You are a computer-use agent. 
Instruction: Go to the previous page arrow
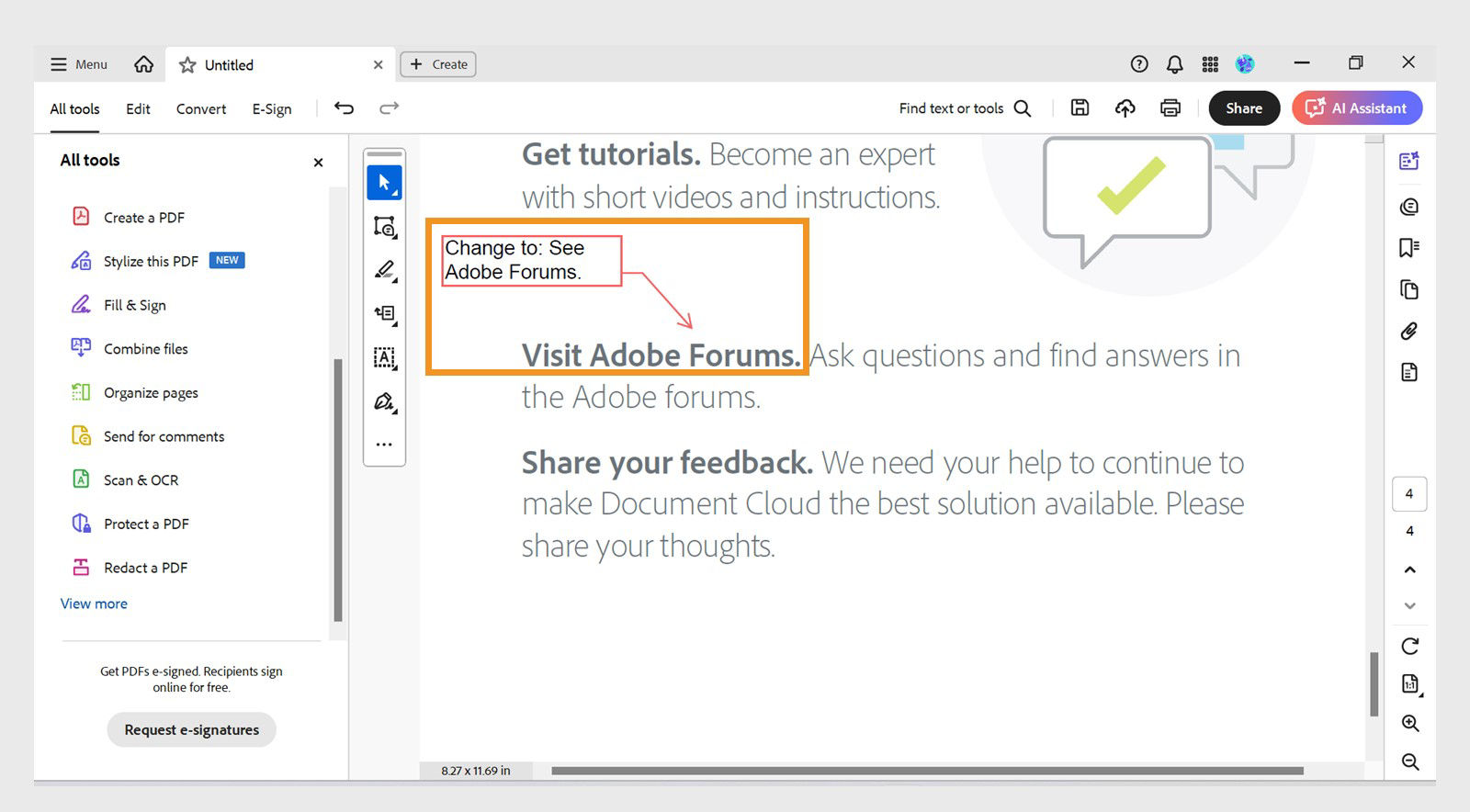click(x=1409, y=570)
